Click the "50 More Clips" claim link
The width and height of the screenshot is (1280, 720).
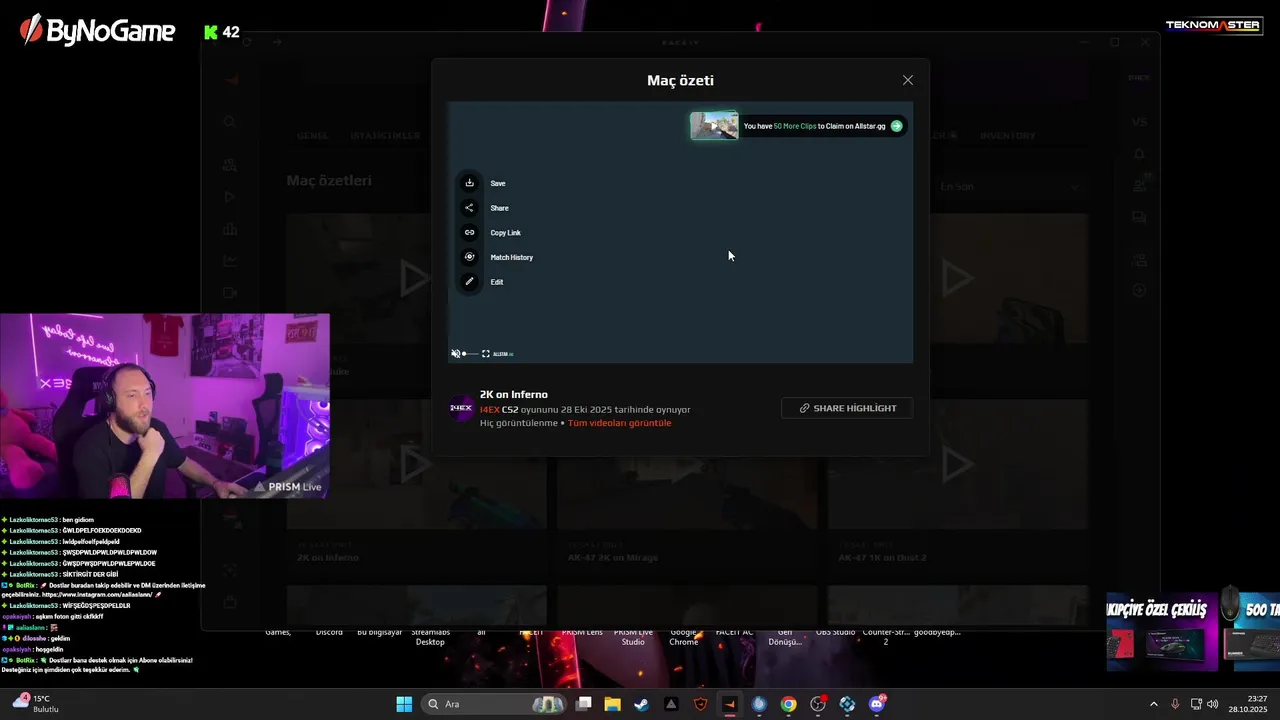coord(794,126)
